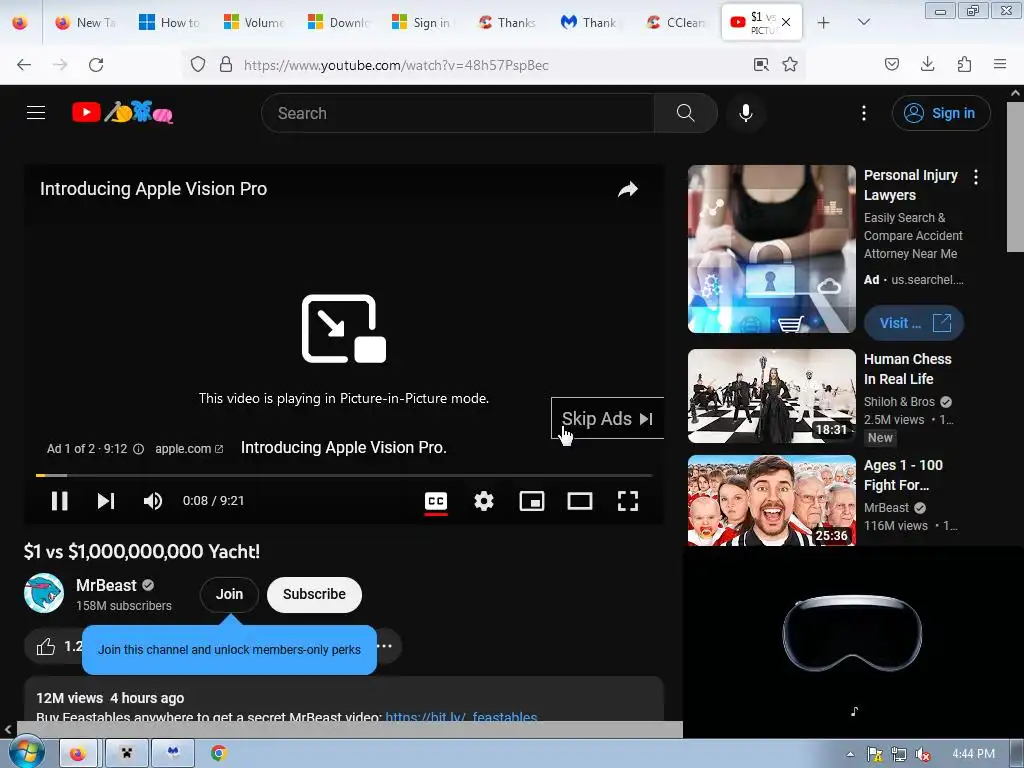Open the Shiloh & Bros channel name
This screenshot has height=768, width=1024.
tap(899, 402)
